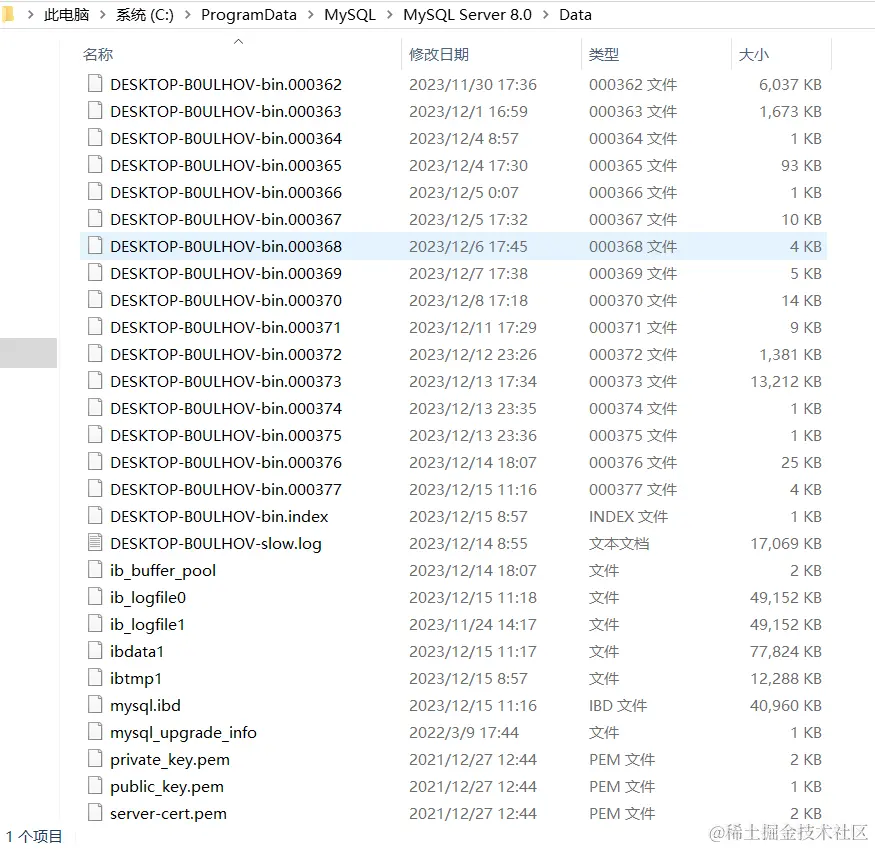The image size is (875, 849).
Task: Click the size value 77,824 KB
Action: [x=786, y=651]
